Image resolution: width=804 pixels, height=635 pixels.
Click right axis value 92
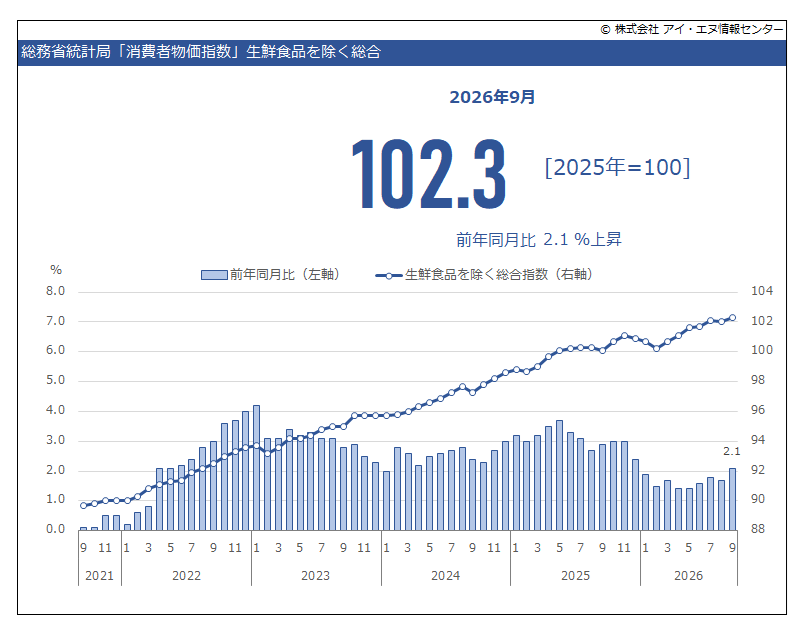(x=758, y=470)
